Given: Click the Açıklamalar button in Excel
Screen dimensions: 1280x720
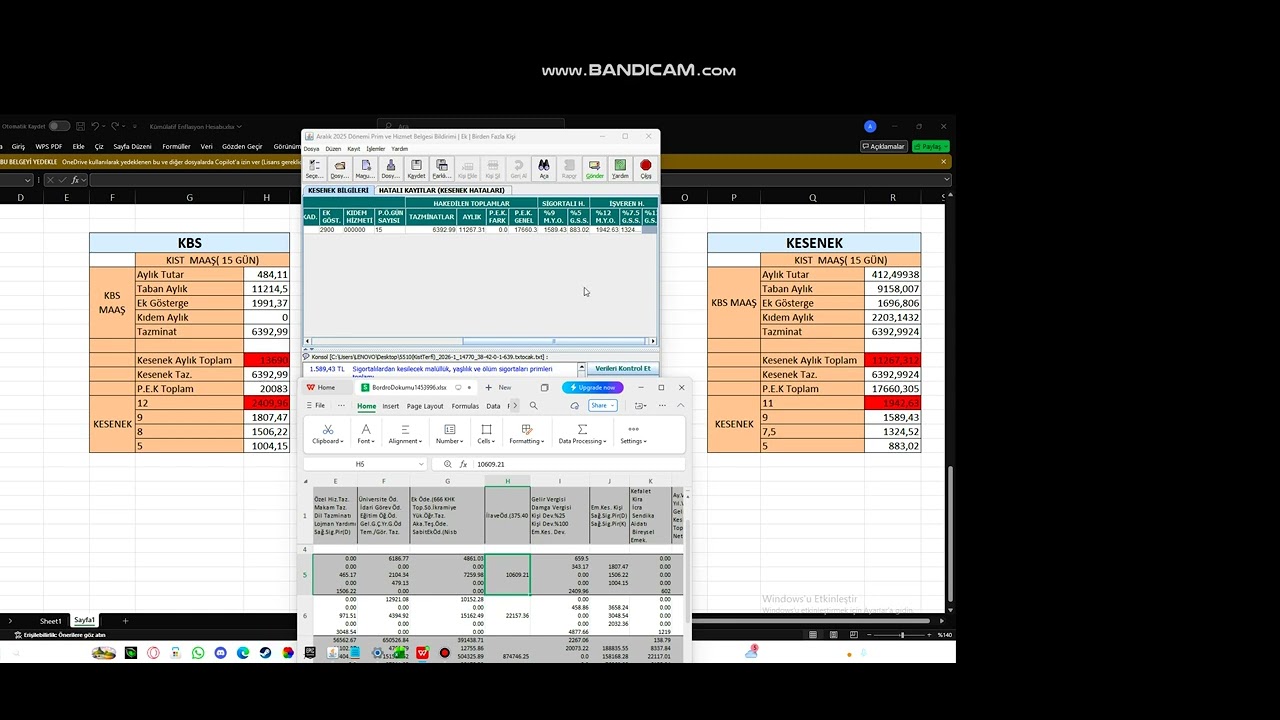Looking at the screenshot, I should coord(883,146).
